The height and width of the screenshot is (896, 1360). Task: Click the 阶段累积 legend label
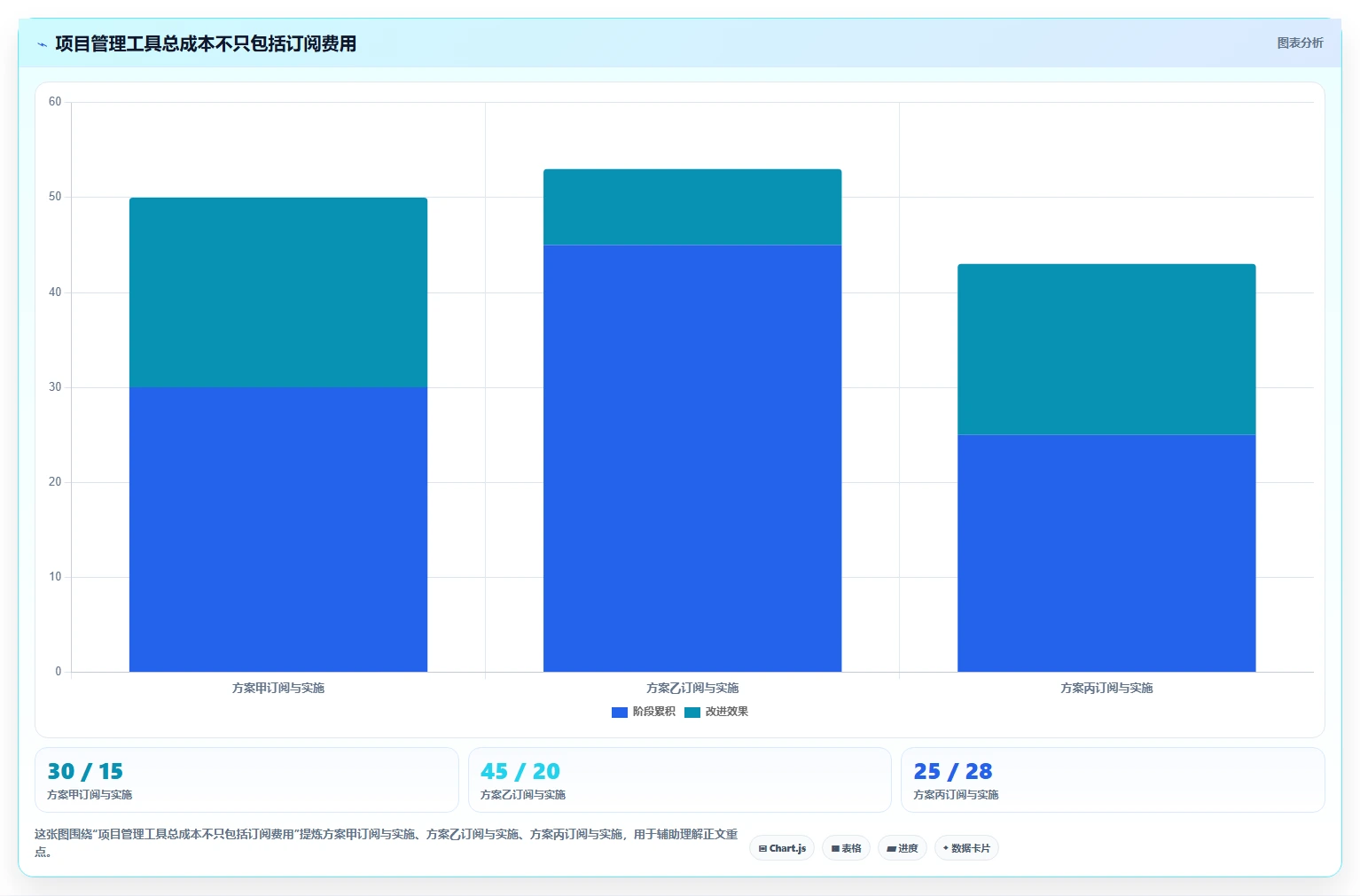[654, 712]
